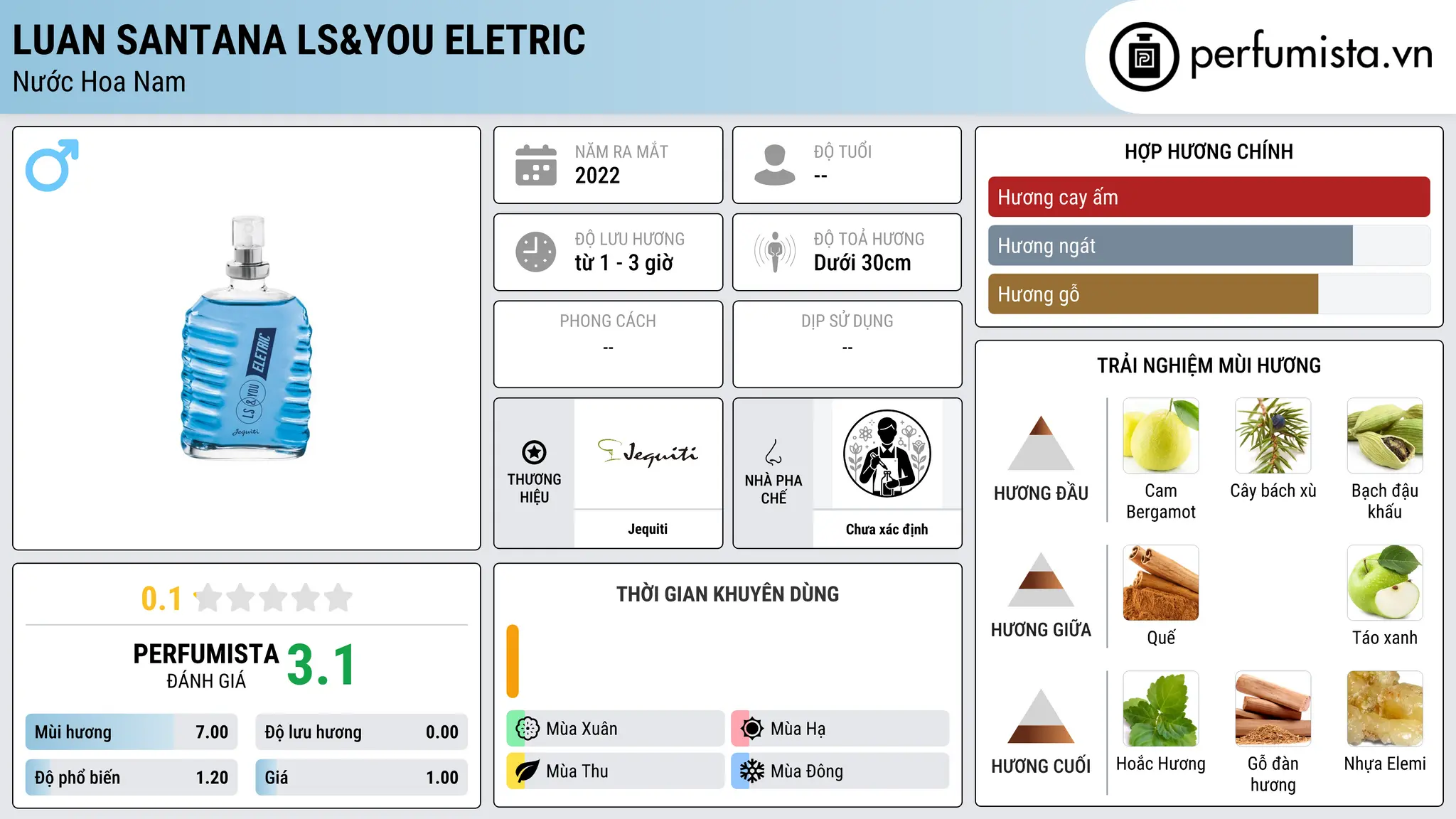Viewport: 1456px width, 819px height.
Task: Click the Mùi hương 7.00 score bar
Action: 132,732
